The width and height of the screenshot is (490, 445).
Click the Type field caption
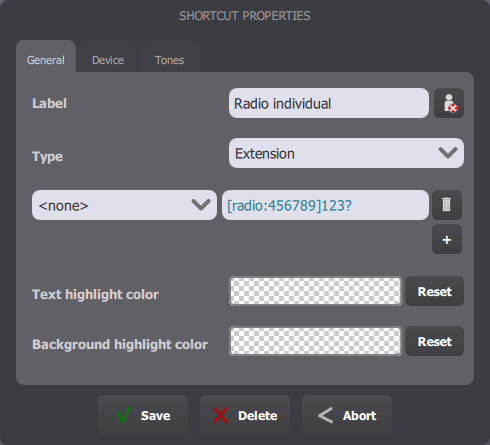[47, 156]
